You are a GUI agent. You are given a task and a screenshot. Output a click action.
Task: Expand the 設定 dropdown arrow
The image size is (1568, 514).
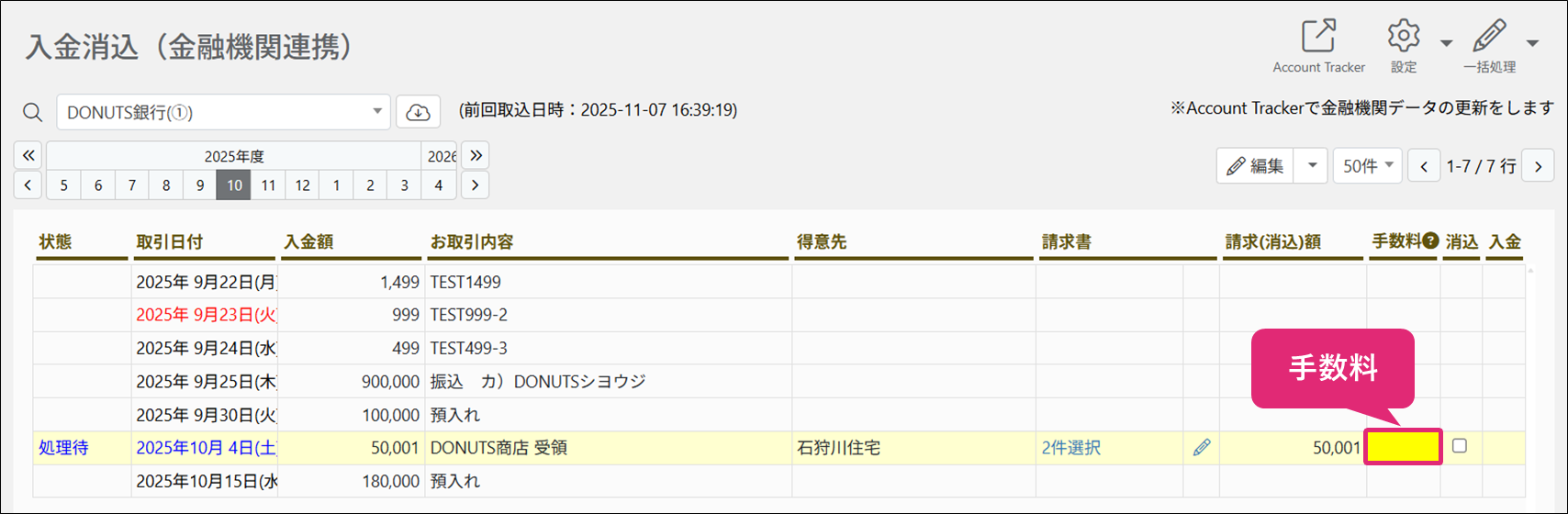coord(1446,43)
